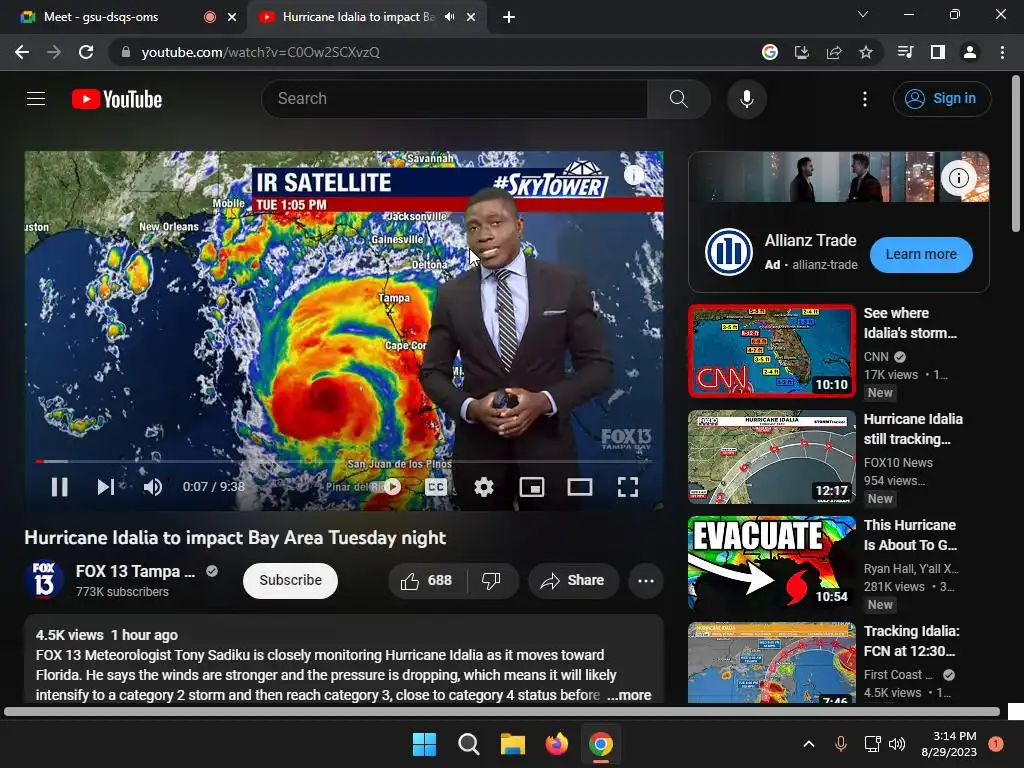Open Windows Start menu
Viewport: 1024px width, 768px height.
[424, 744]
